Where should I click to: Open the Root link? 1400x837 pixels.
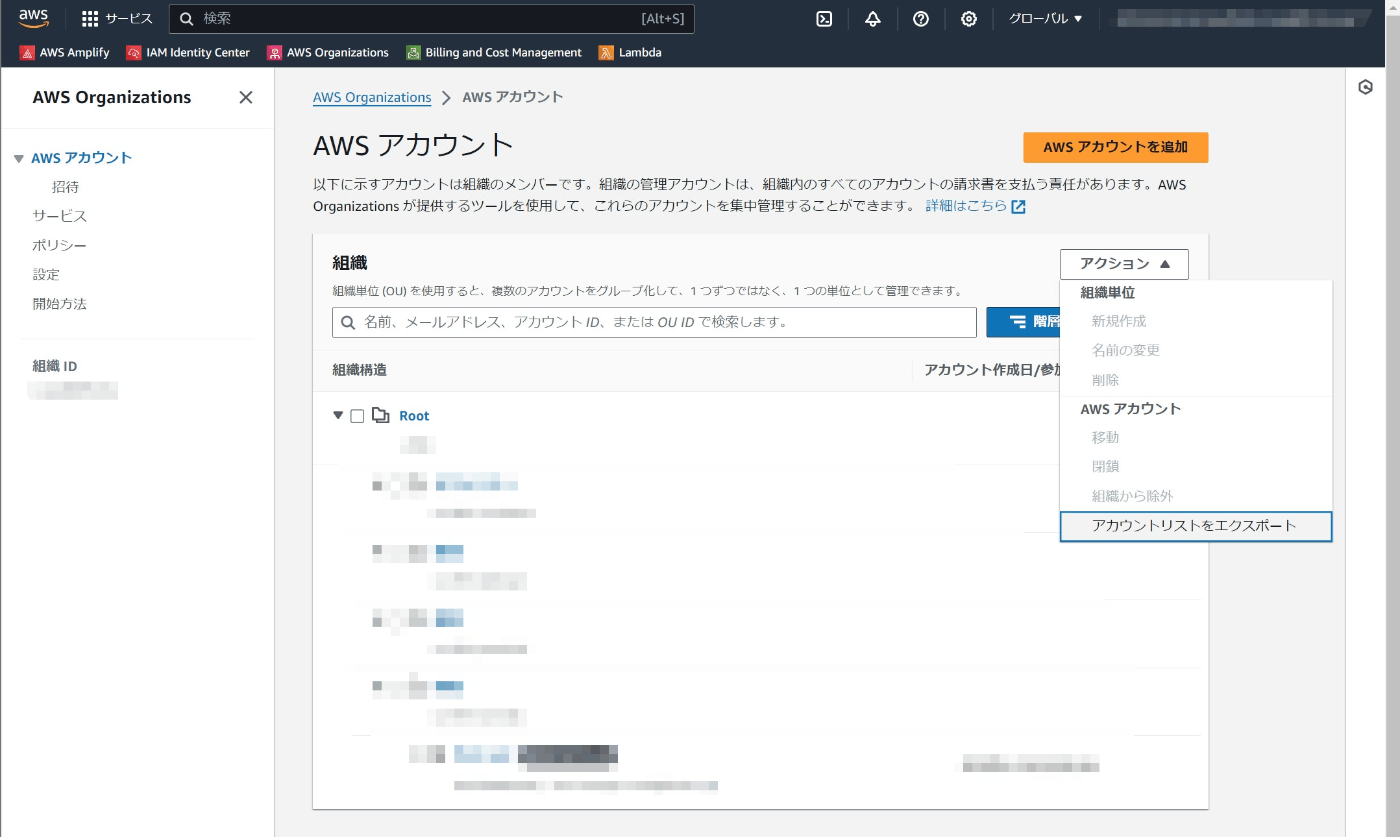click(414, 416)
